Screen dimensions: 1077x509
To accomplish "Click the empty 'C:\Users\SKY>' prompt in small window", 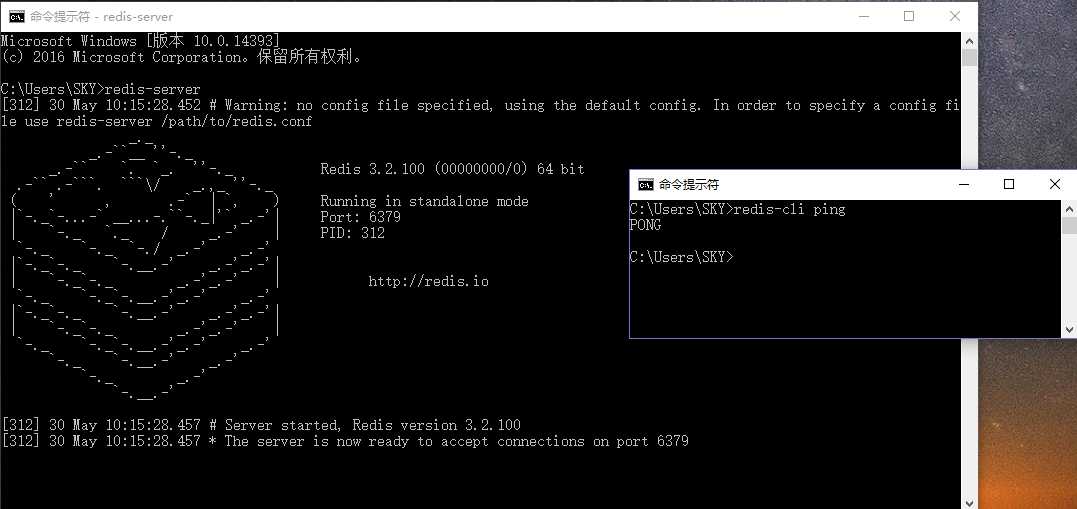I will click(681, 258).
